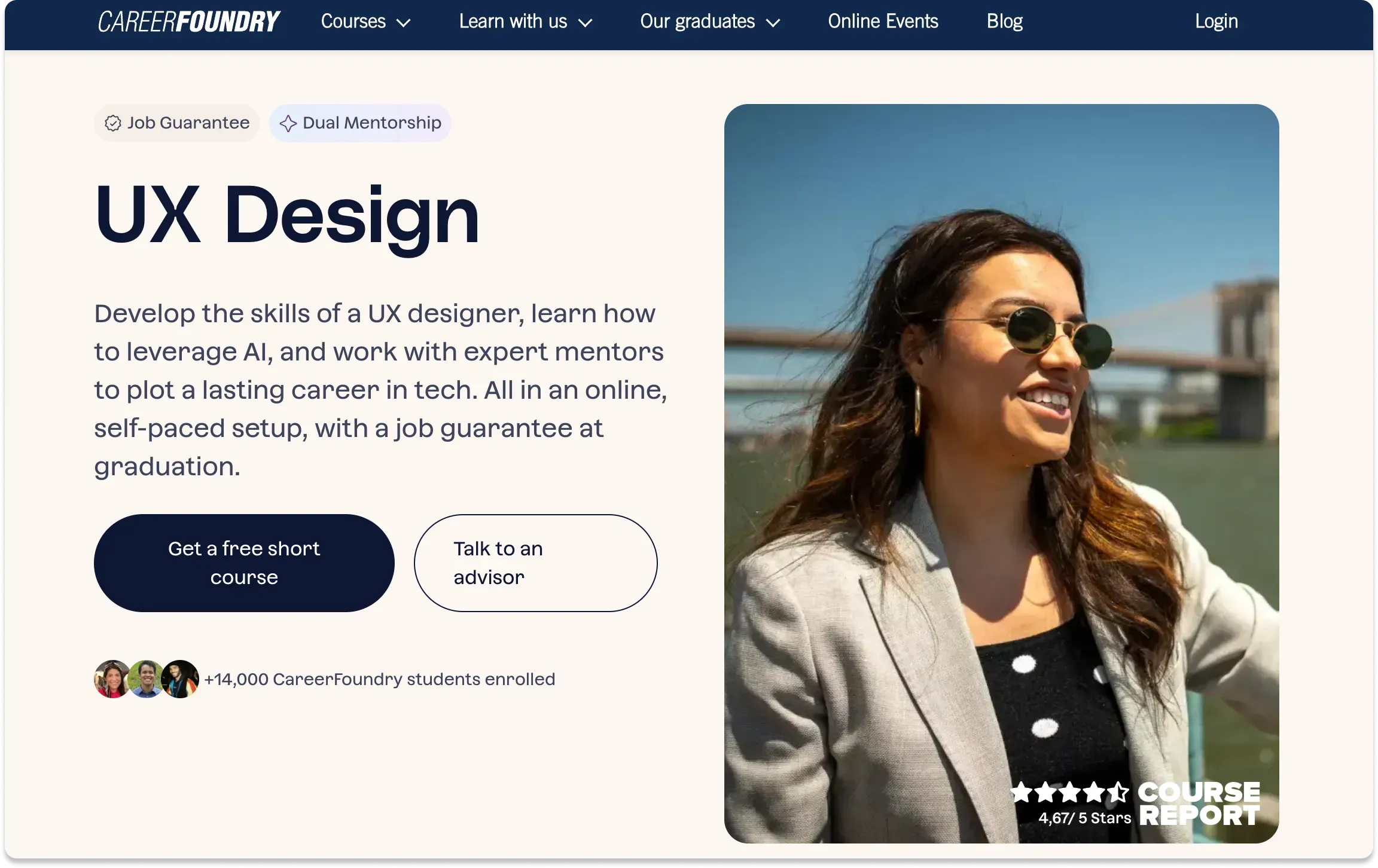1378x868 pixels.
Task: Click the Dual Mentorship sparkle icon
Action: coord(289,123)
